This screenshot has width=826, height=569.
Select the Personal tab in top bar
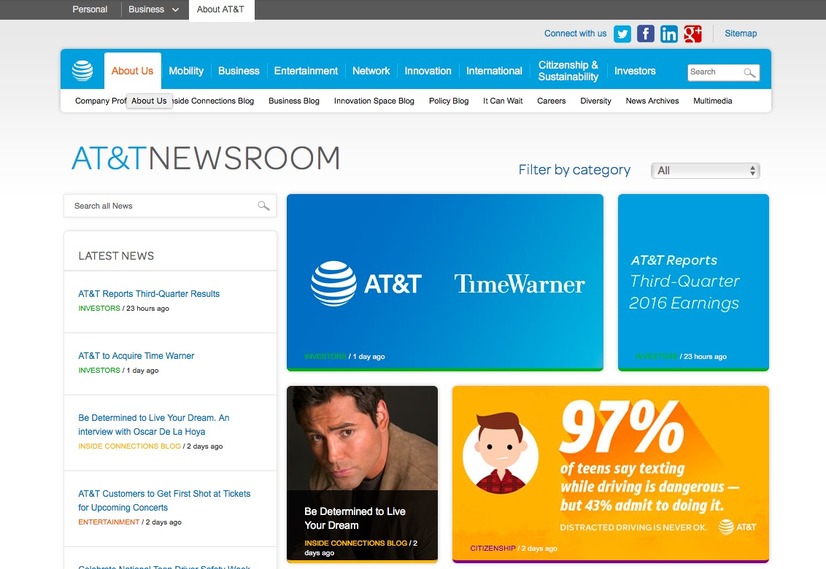pos(90,9)
